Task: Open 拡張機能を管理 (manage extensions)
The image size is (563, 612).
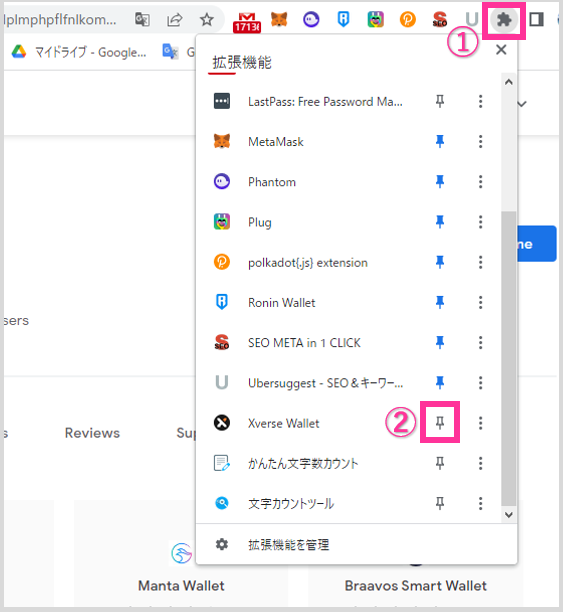Action: pyautogui.click(x=288, y=544)
